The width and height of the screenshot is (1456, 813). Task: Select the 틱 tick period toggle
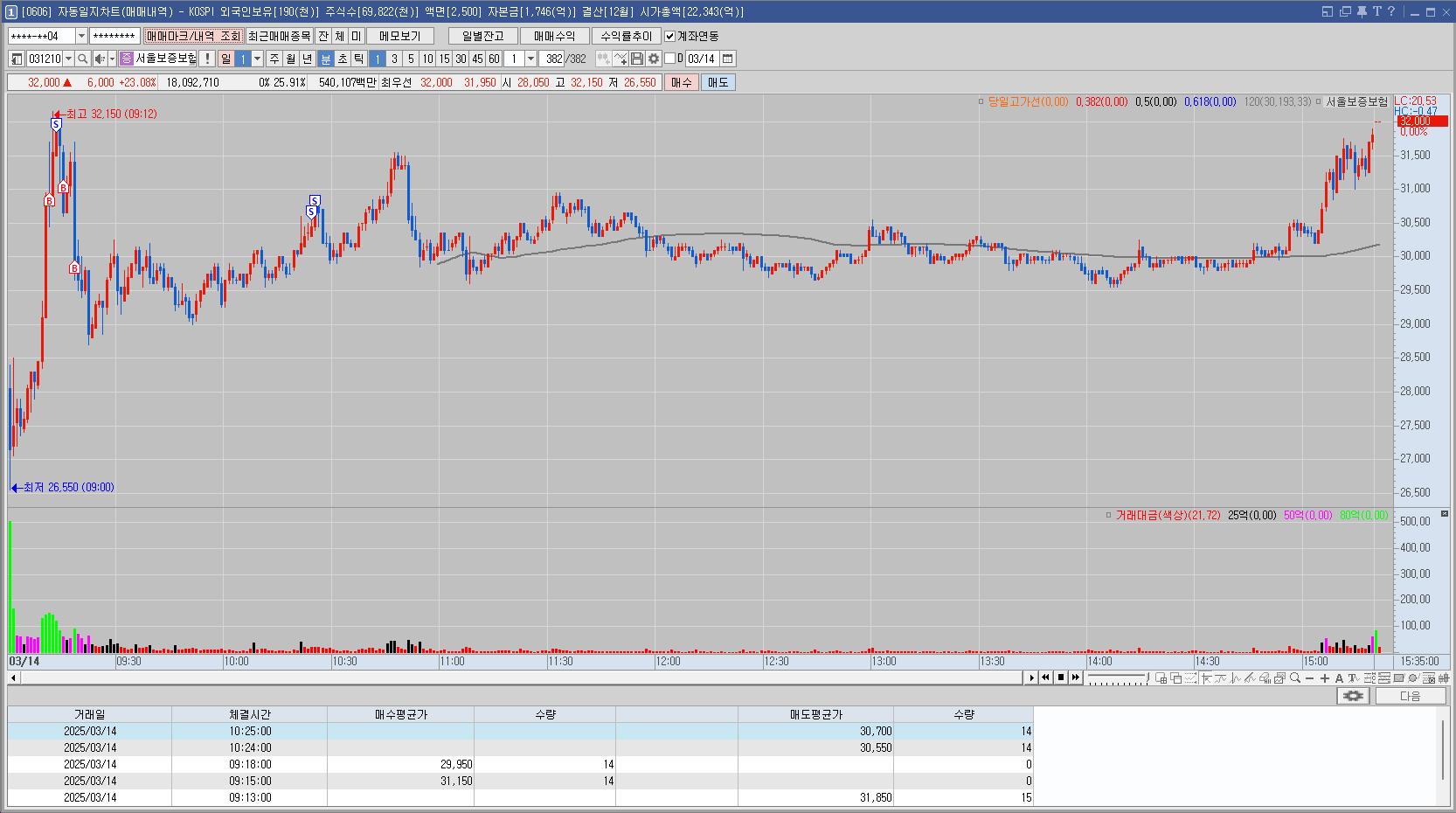point(358,59)
